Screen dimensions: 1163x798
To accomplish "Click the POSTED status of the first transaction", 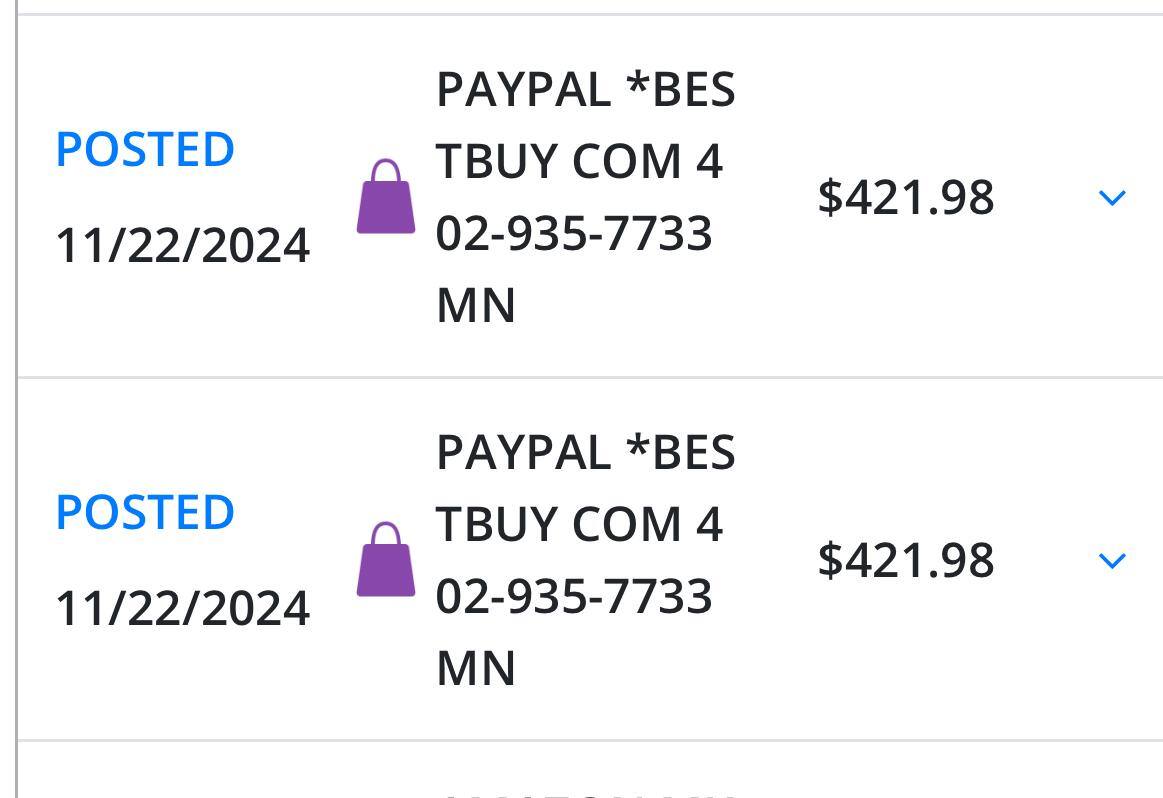I will [x=145, y=149].
